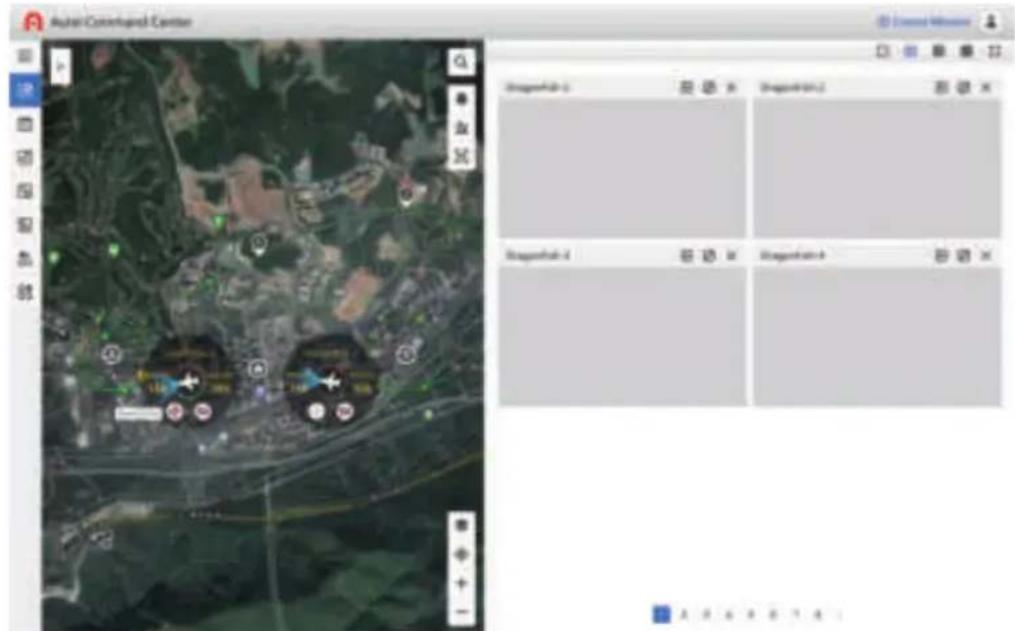Click the second header icon in Dragonfish-4 panel

coord(964,256)
